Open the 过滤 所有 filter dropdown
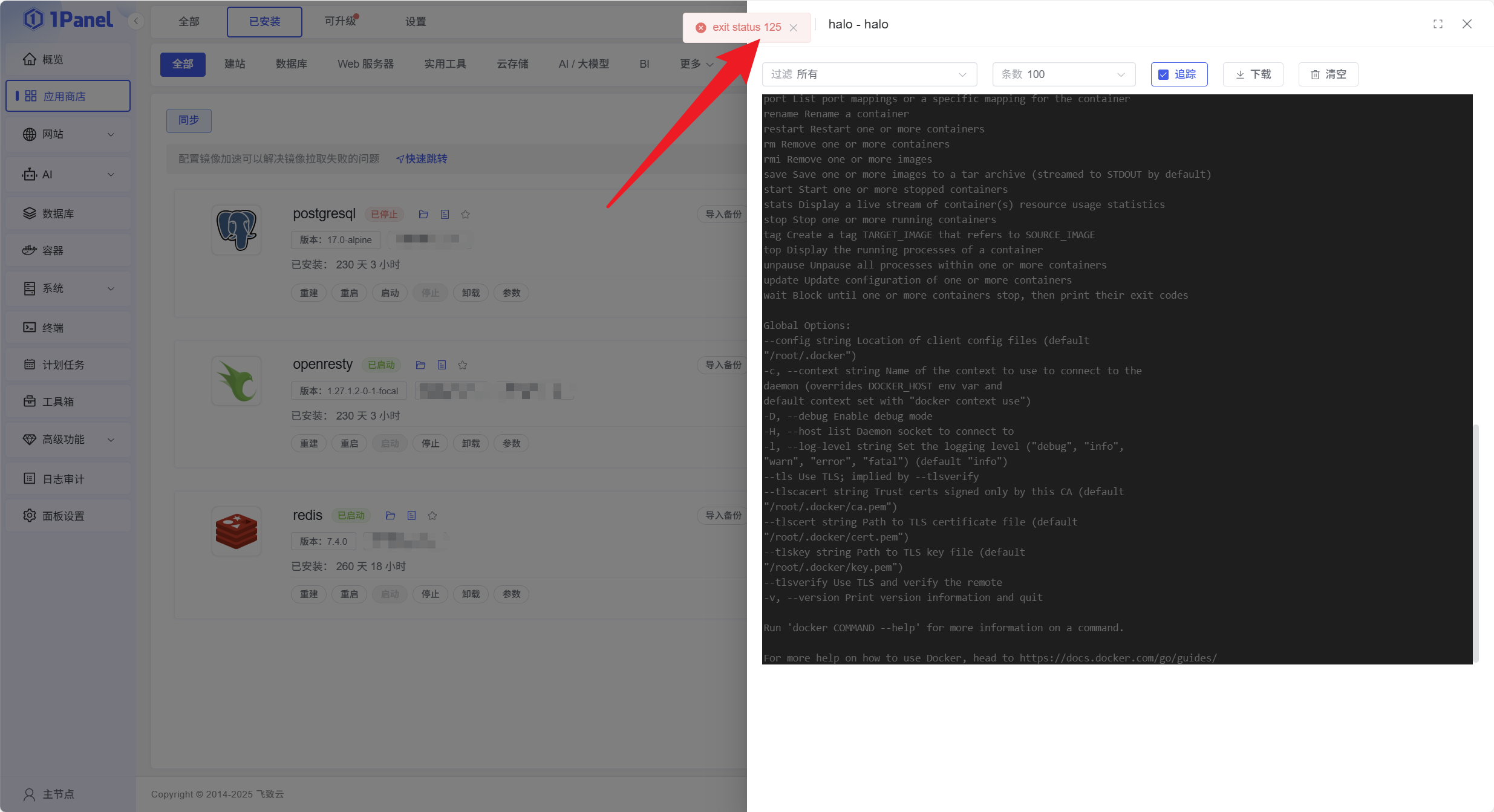1494x812 pixels. 869,74
